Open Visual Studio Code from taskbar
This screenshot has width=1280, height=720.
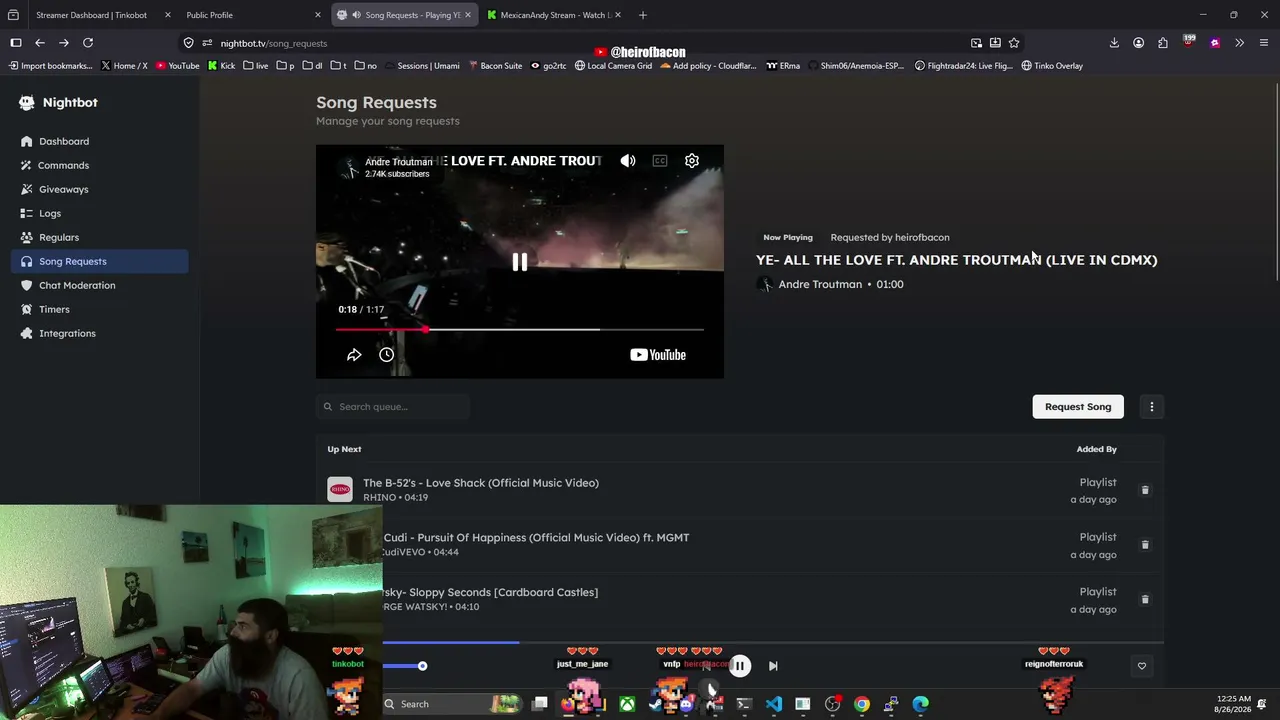point(774,705)
